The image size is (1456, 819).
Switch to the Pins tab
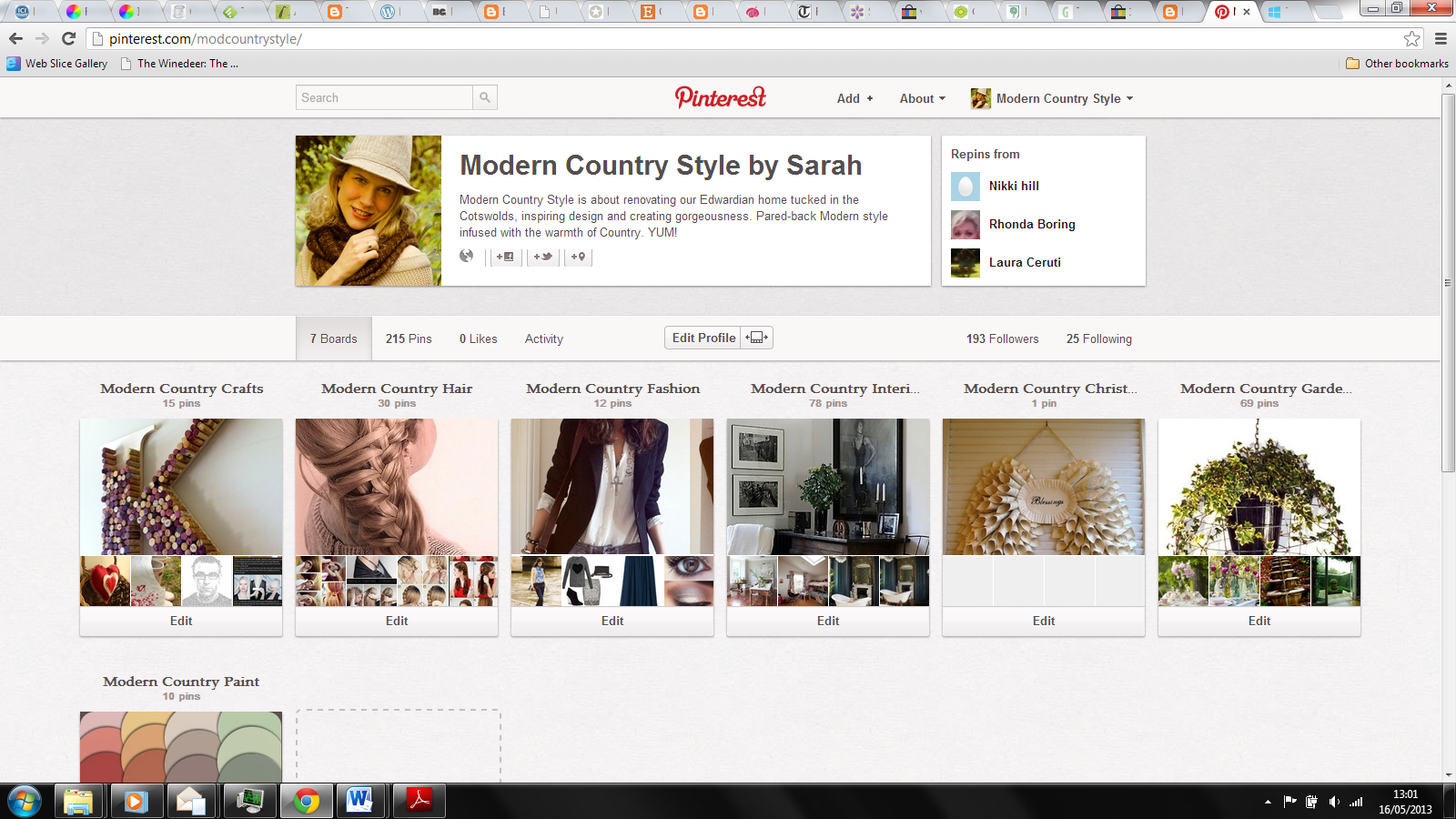pos(409,338)
